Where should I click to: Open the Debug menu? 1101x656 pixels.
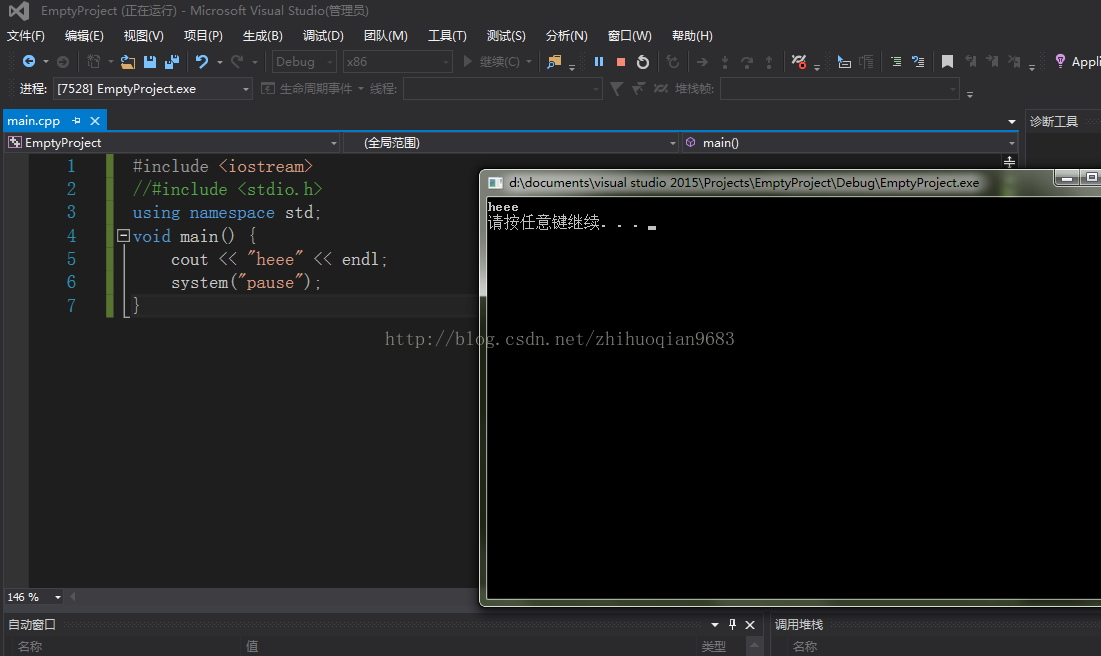tap(323, 36)
